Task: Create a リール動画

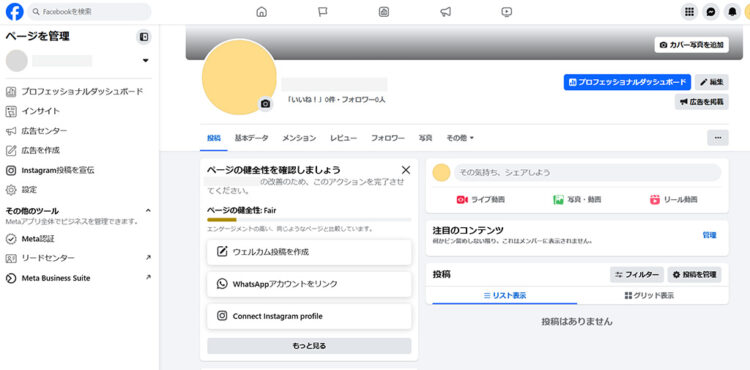Action: tap(673, 200)
